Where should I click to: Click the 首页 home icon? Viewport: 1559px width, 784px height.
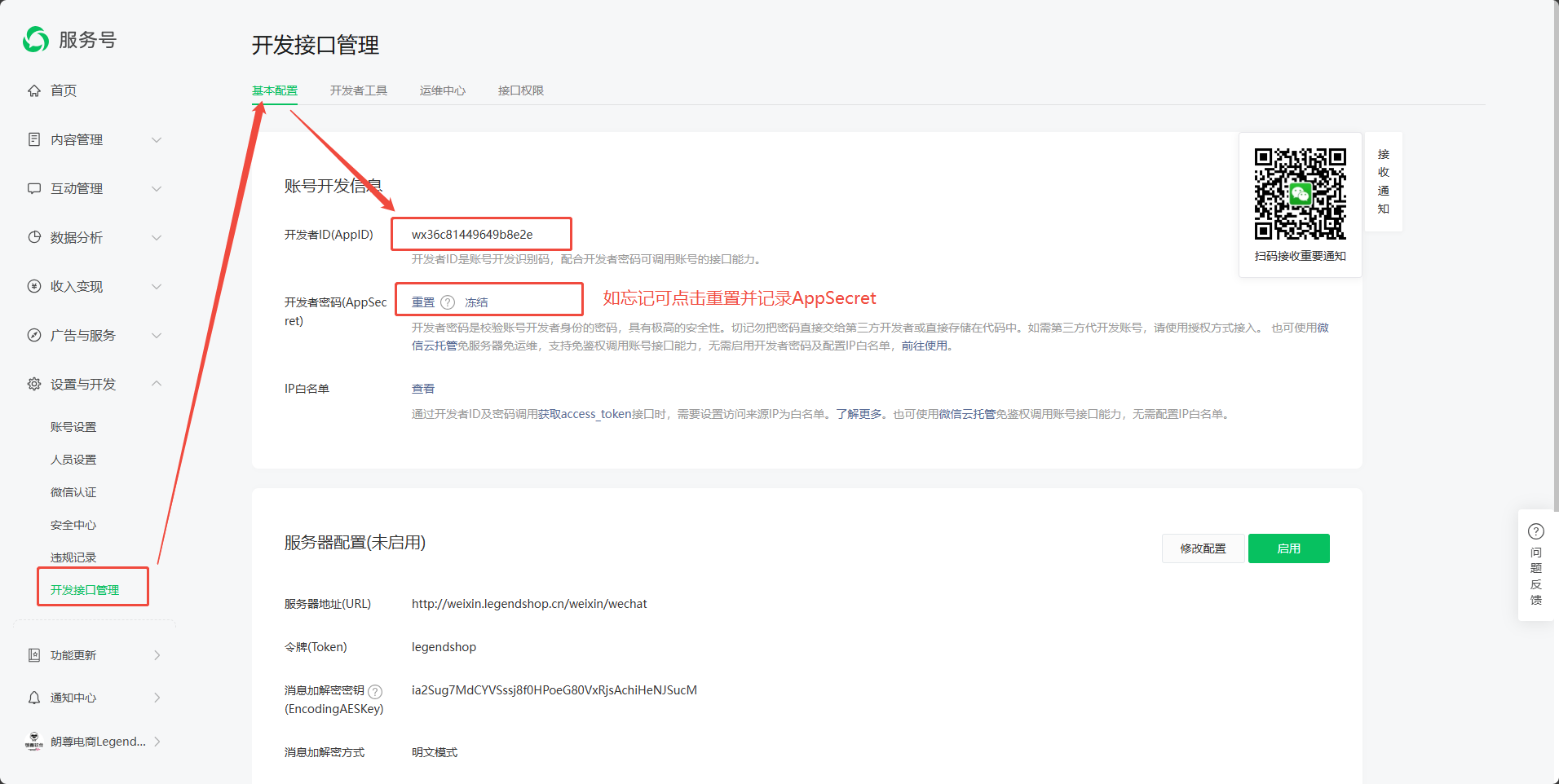tap(34, 90)
